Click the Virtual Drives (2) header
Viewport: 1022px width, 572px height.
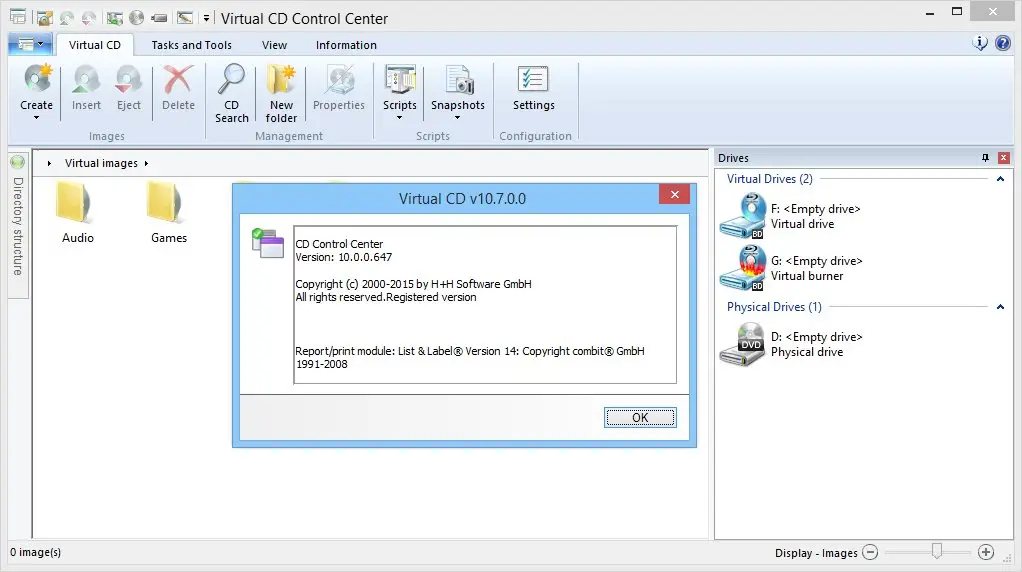point(770,179)
